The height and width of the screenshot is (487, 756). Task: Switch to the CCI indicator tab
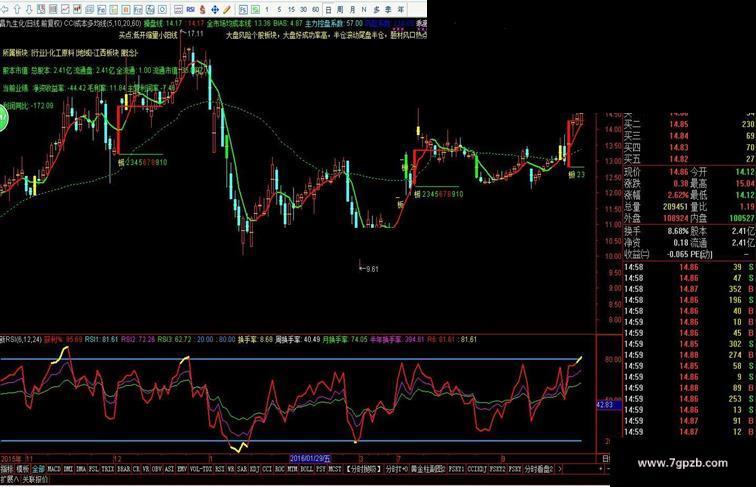(x=267, y=469)
